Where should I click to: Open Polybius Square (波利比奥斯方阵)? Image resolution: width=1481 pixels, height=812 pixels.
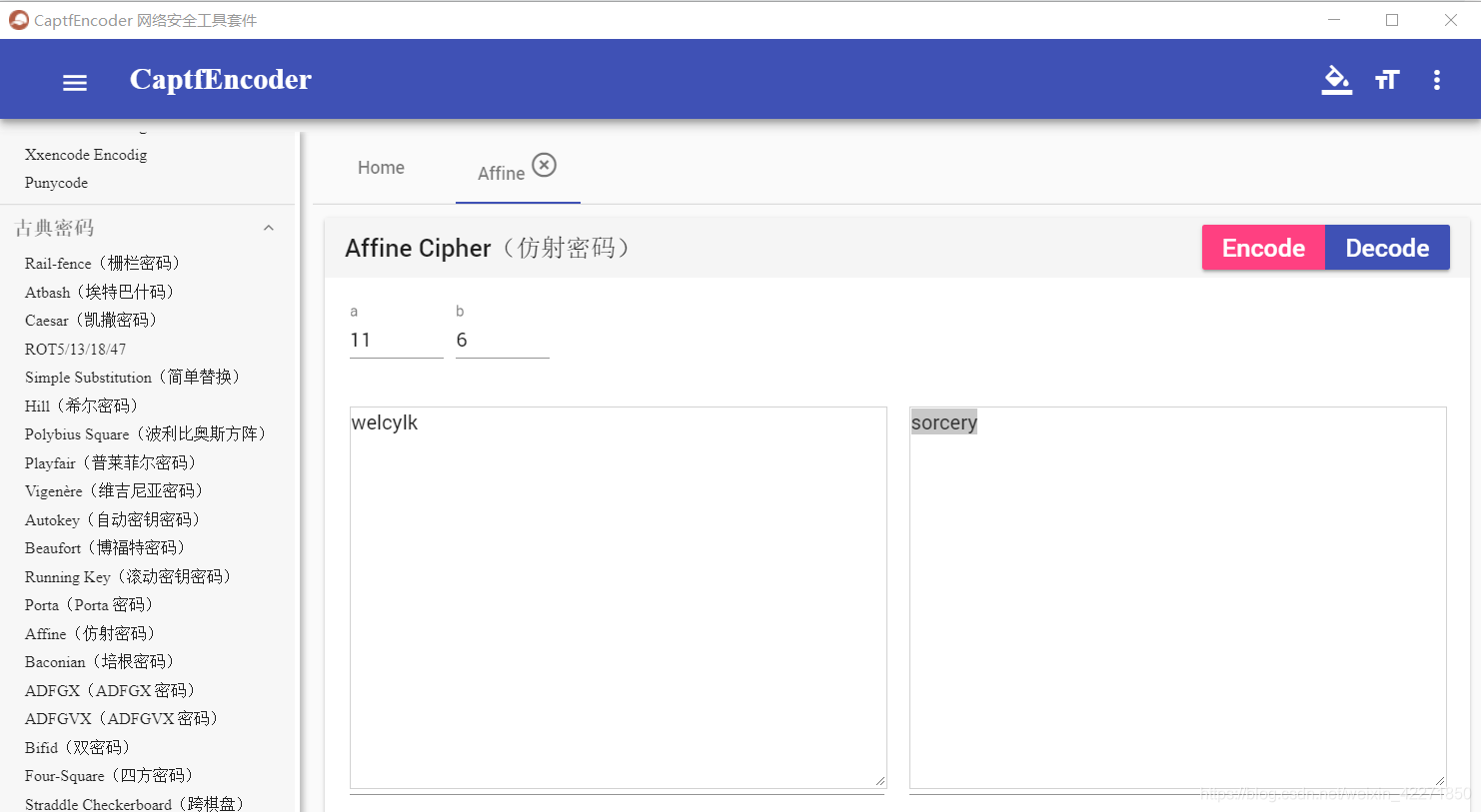pyautogui.click(x=145, y=434)
